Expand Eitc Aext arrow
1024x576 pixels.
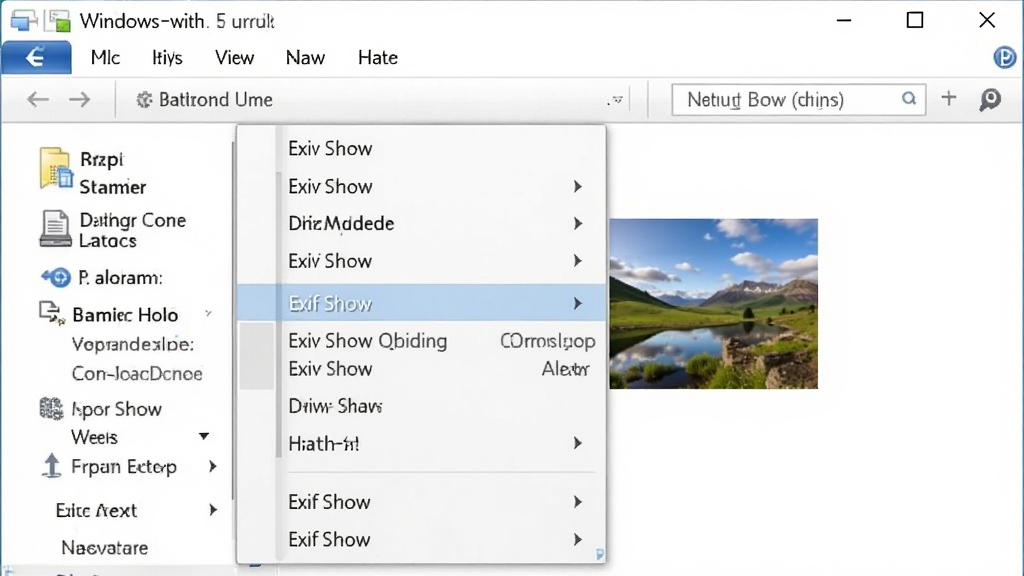pos(213,510)
